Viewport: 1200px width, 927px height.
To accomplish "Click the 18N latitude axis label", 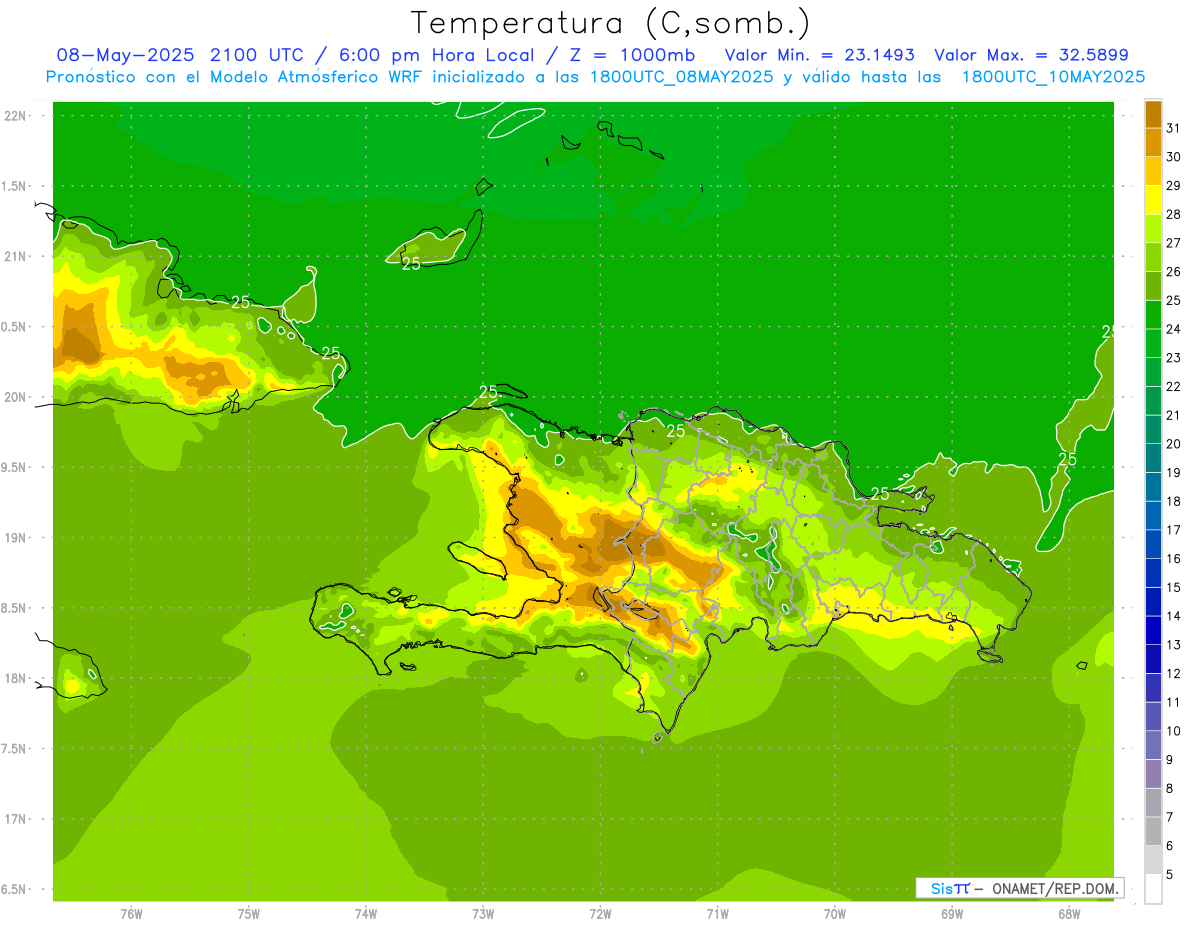I will (x=15, y=679).
